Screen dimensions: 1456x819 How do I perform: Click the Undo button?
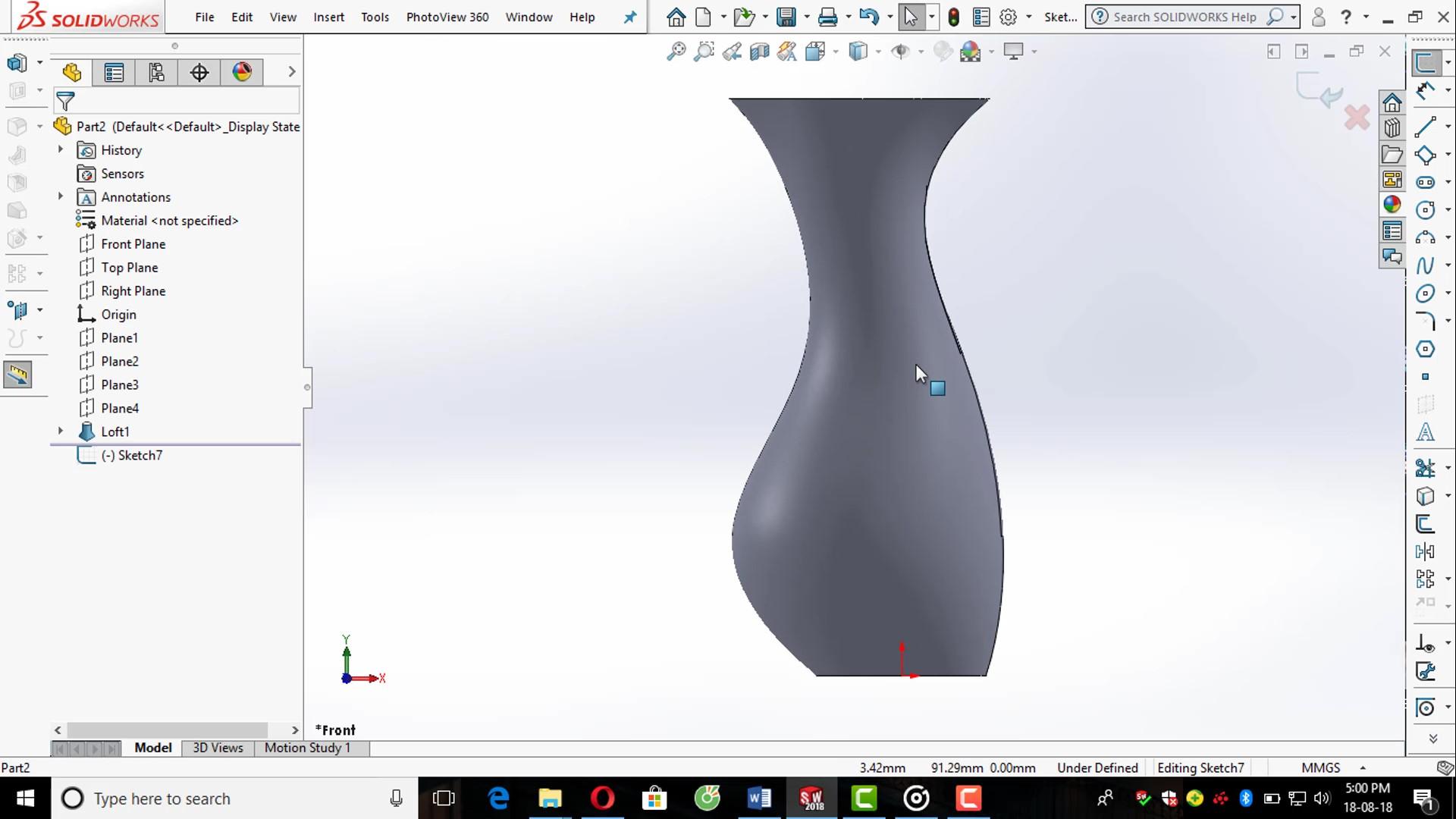coord(868,16)
